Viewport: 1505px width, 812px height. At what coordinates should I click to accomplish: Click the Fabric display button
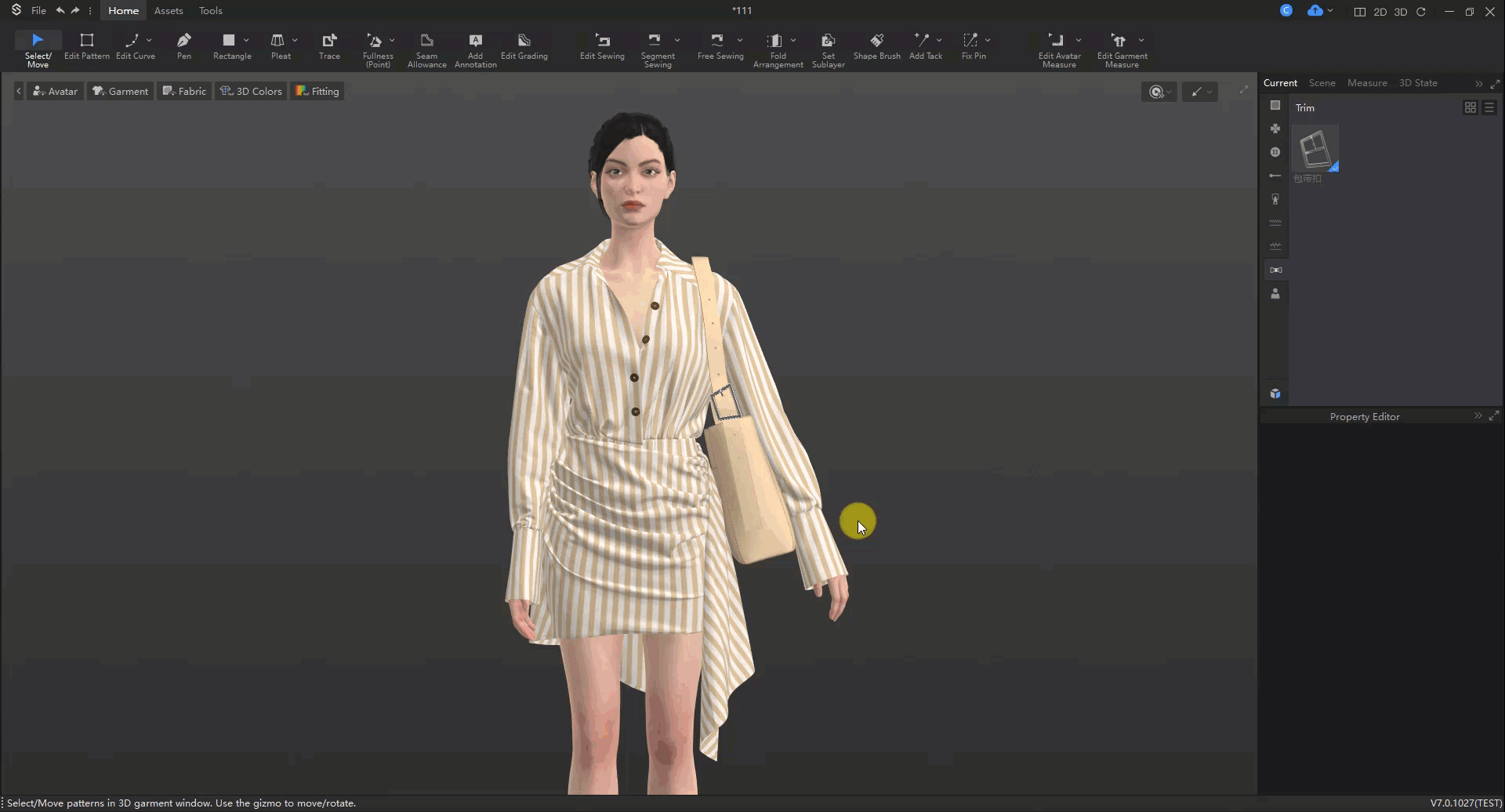(184, 92)
